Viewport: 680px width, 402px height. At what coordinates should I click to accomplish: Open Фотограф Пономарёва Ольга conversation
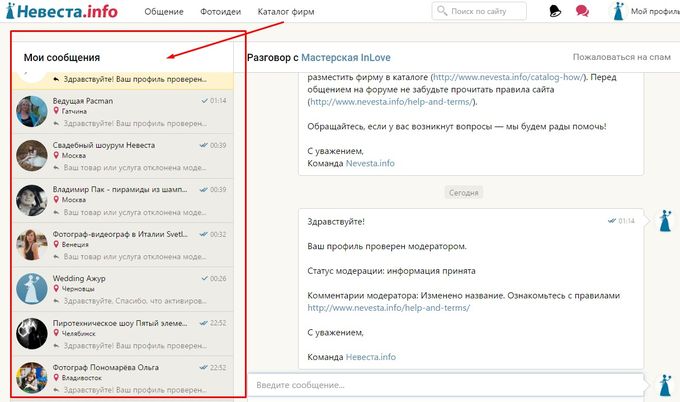click(x=123, y=377)
